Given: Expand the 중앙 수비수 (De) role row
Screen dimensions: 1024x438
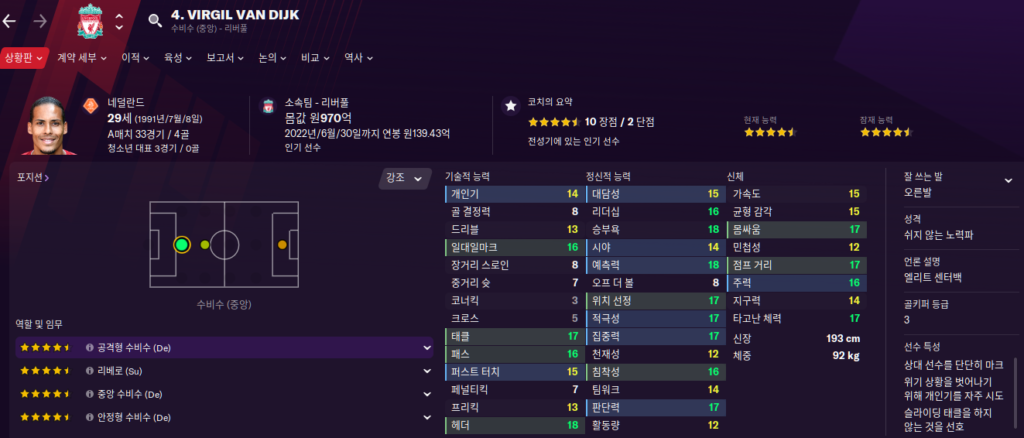Looking at the screenshot, I should [427, 394].
